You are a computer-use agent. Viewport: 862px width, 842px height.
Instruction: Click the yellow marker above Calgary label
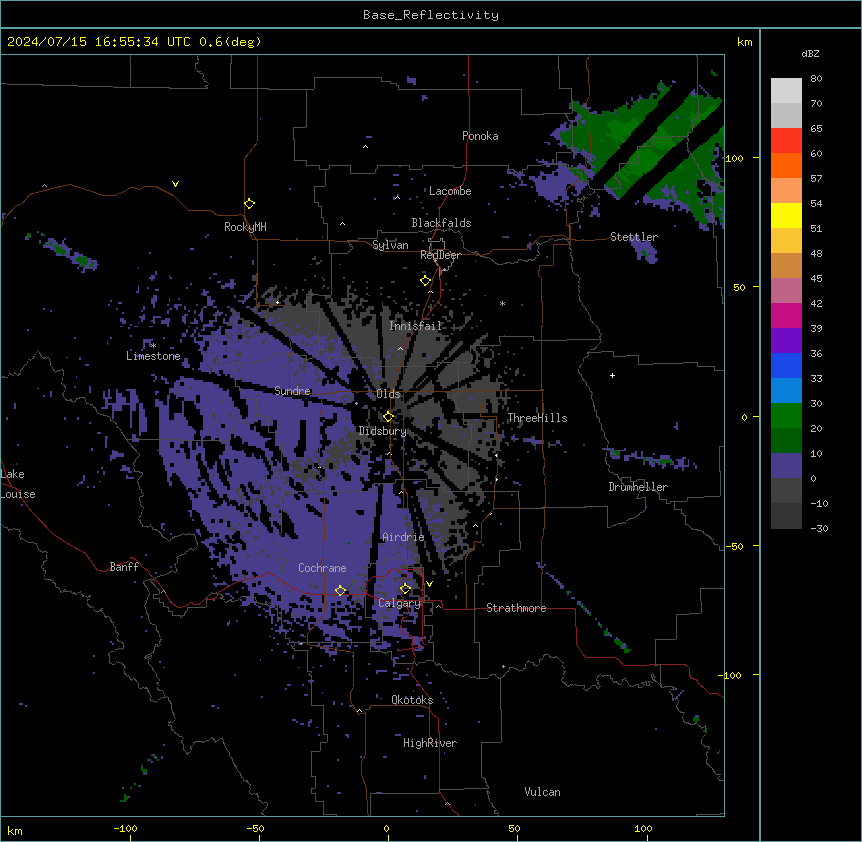[405, 589]
